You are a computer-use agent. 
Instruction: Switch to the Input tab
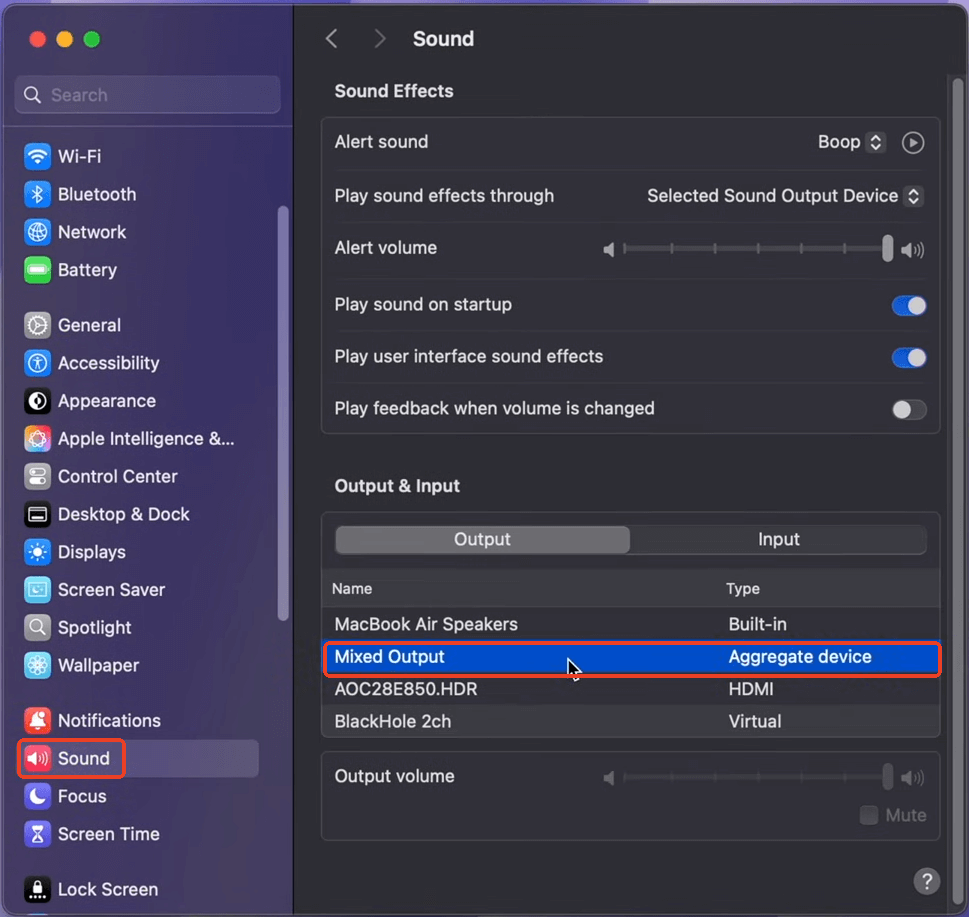778,539
